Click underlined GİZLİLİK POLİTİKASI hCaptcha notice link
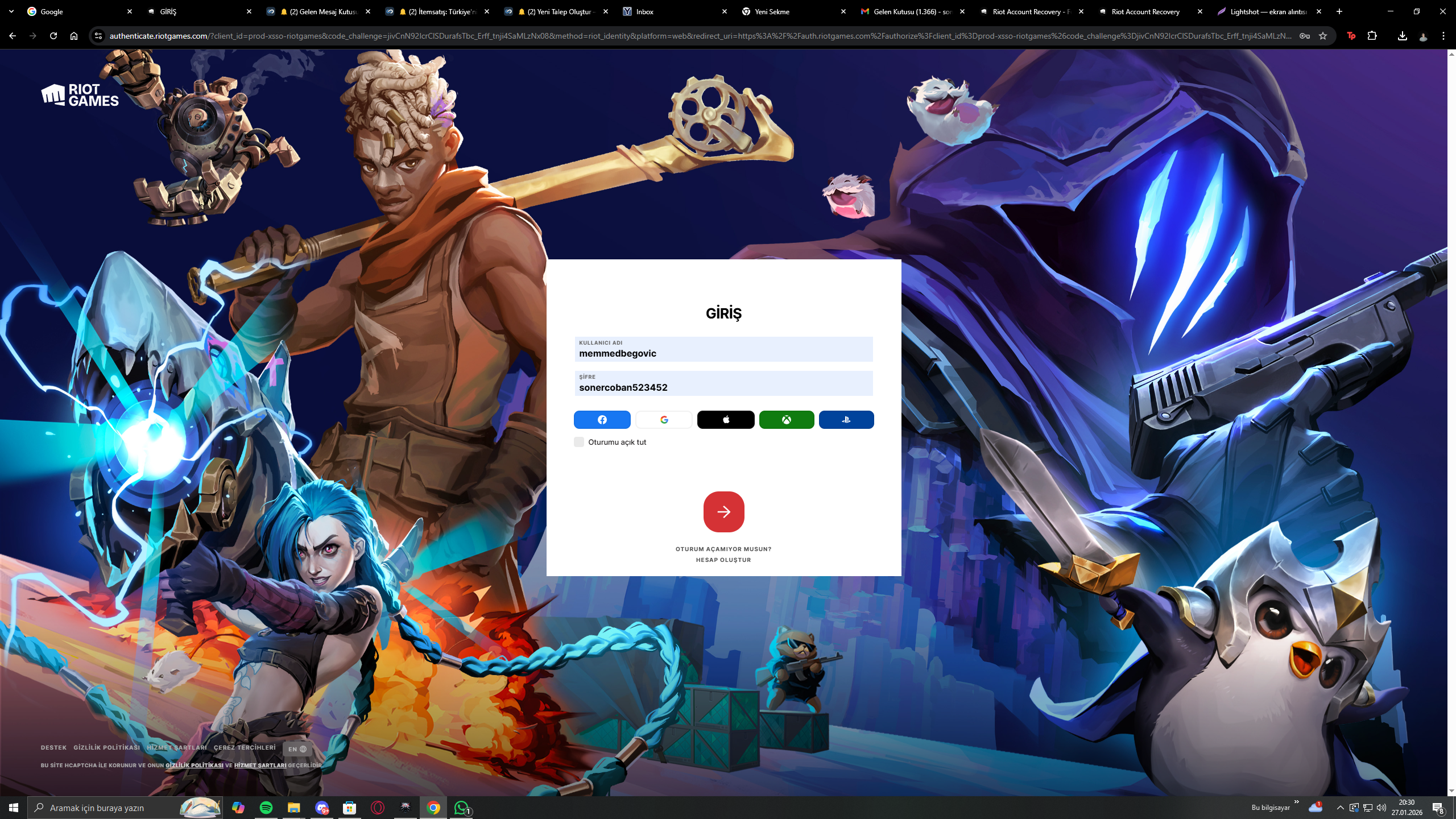The height and width of the screenshot is (819, 1456). pyautogui.click(x=195, y=766)
